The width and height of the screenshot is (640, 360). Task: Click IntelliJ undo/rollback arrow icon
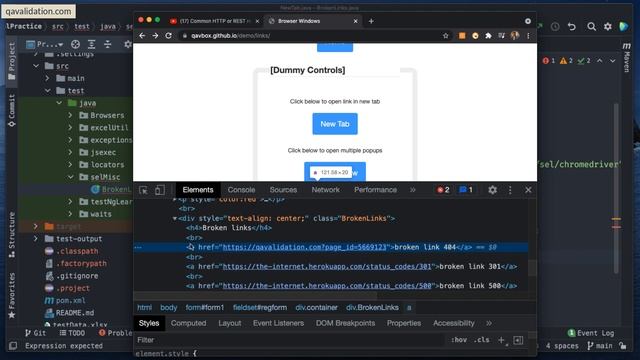tap(572, 27)
